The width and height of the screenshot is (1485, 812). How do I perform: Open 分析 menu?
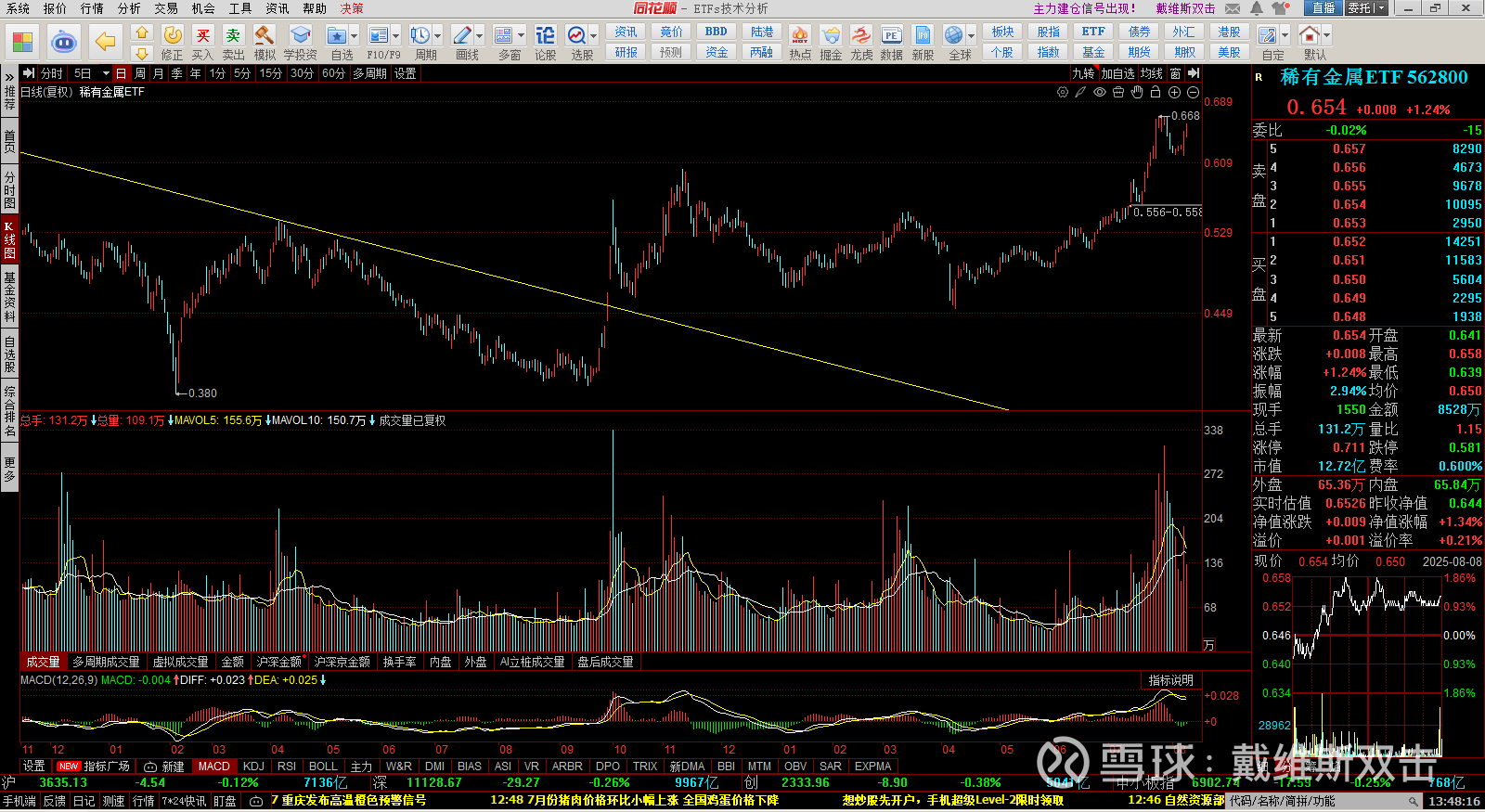tap(129, 8)
